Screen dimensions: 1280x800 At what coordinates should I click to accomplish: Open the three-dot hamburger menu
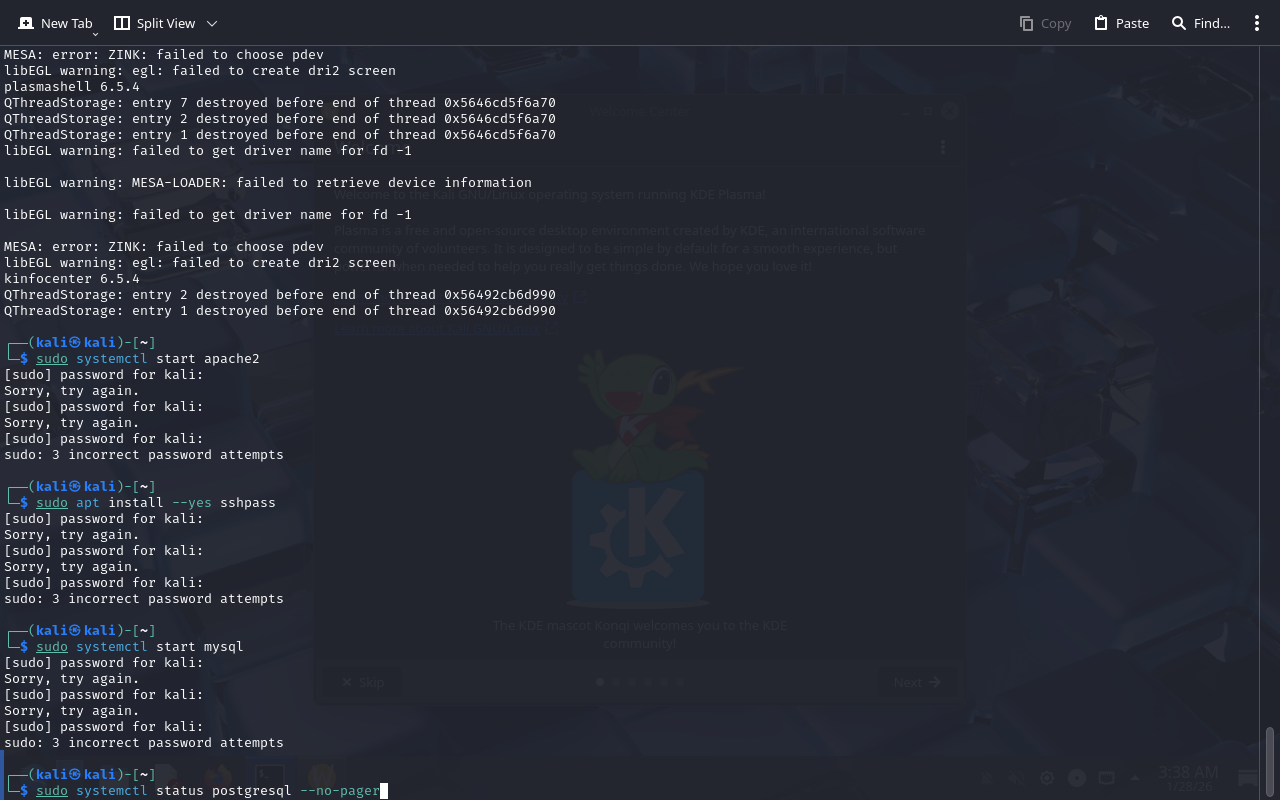1257,23
